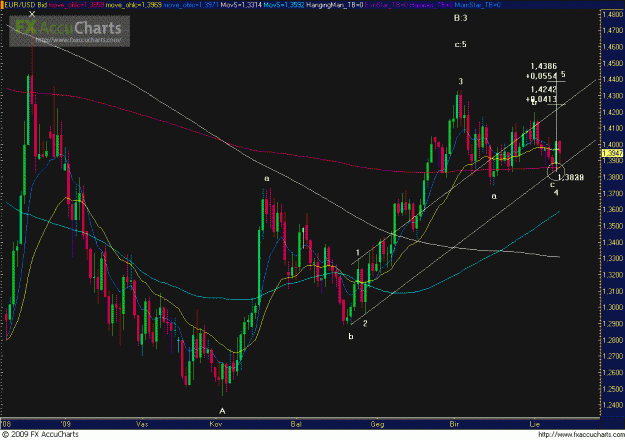Click the '08 date label on time axis
The image size is (625, 440).
click(x=6, y=424)
